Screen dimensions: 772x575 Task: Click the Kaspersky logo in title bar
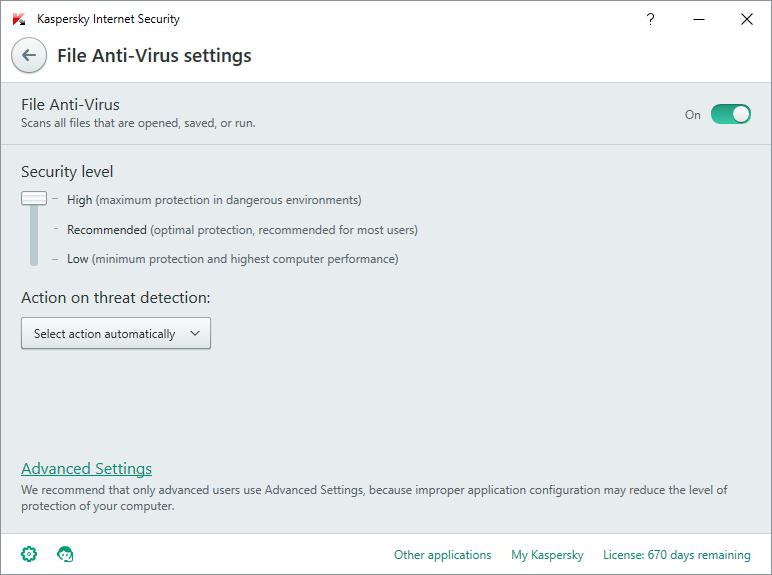click(x=19, y=19)
